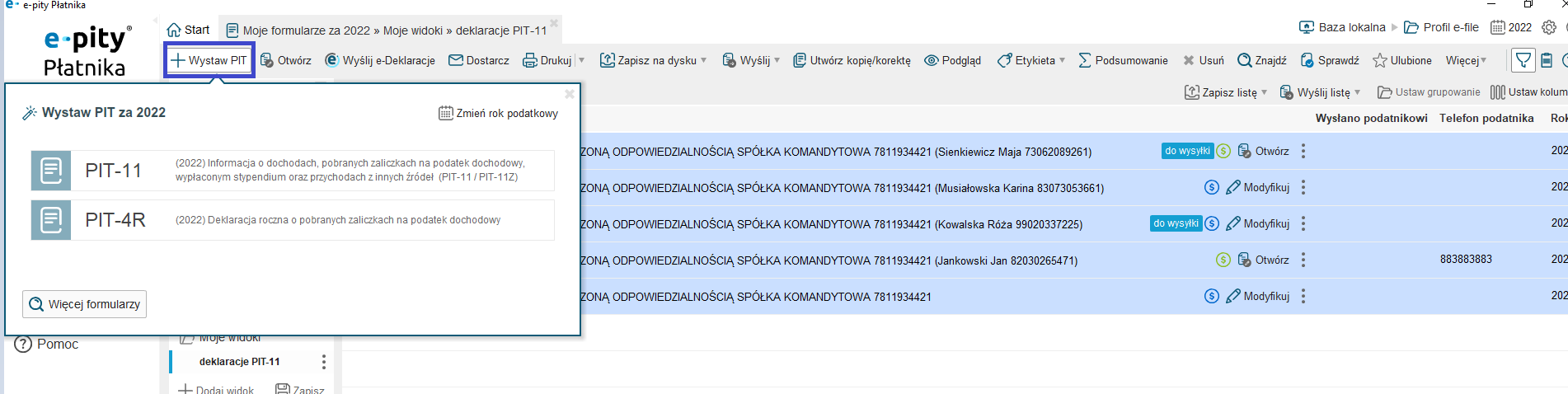Select the PIT-11 form entry
The width and height of the screenshot is (1568, 394).
coord(293,171)
